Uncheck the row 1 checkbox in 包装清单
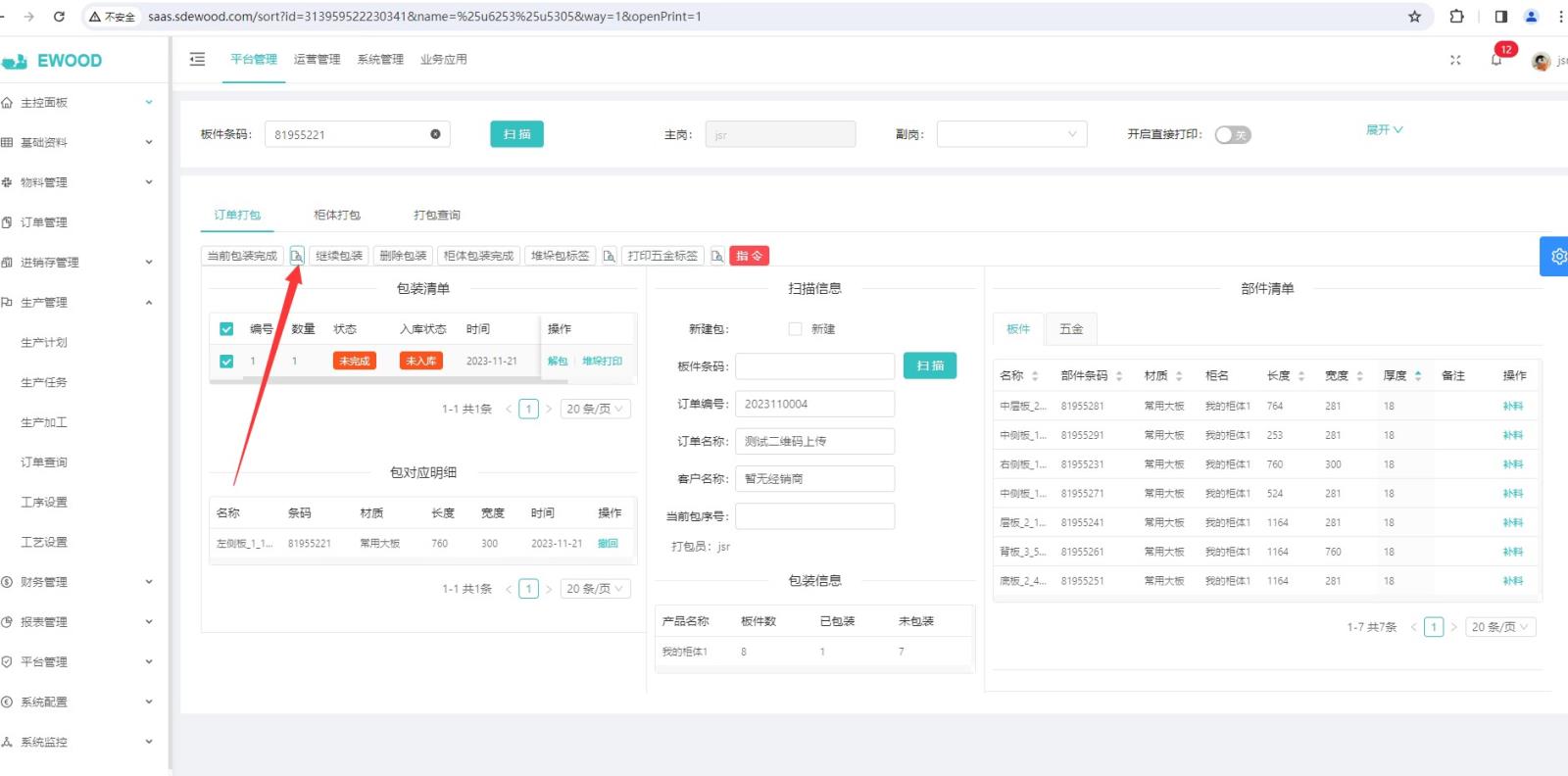 [226, 362]
